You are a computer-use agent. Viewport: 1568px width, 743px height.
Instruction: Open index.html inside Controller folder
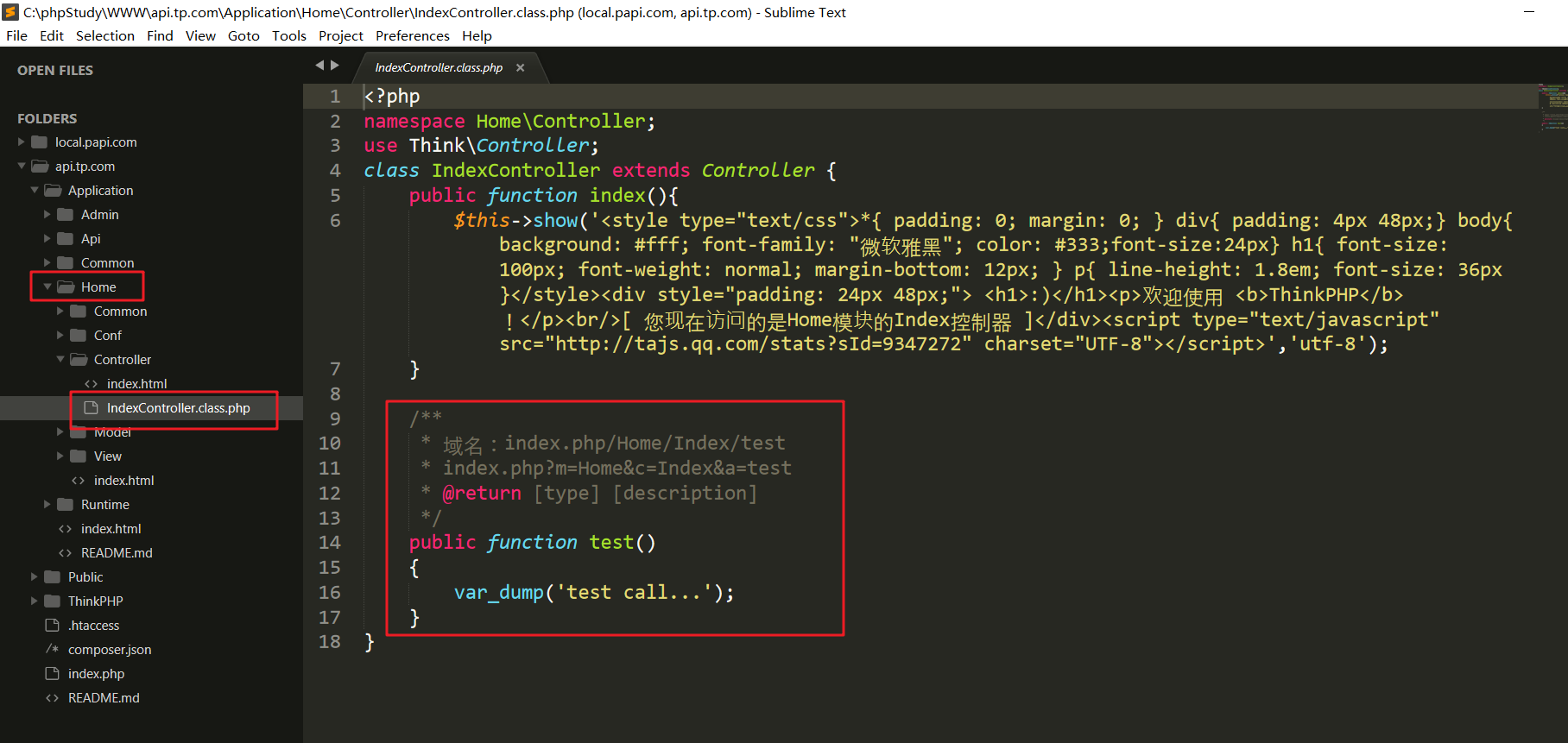click(x=136, y=384)
